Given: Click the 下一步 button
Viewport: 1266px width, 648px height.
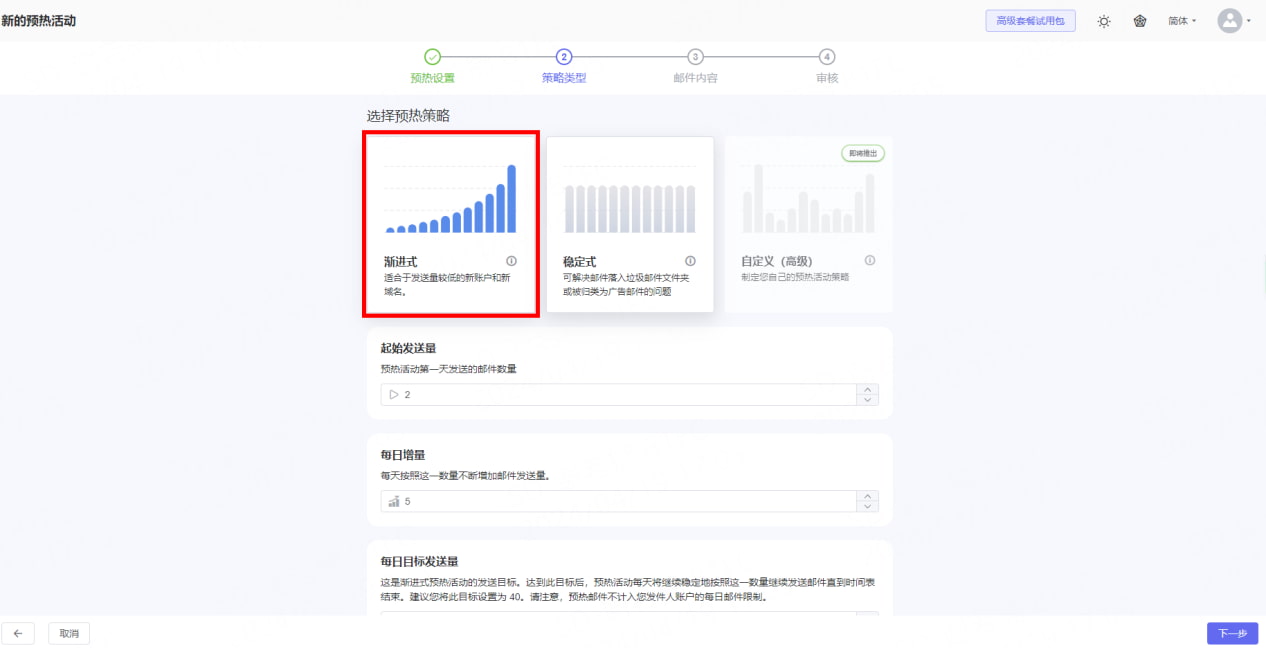Looking at the screenshot, I should click(1231, 633).
